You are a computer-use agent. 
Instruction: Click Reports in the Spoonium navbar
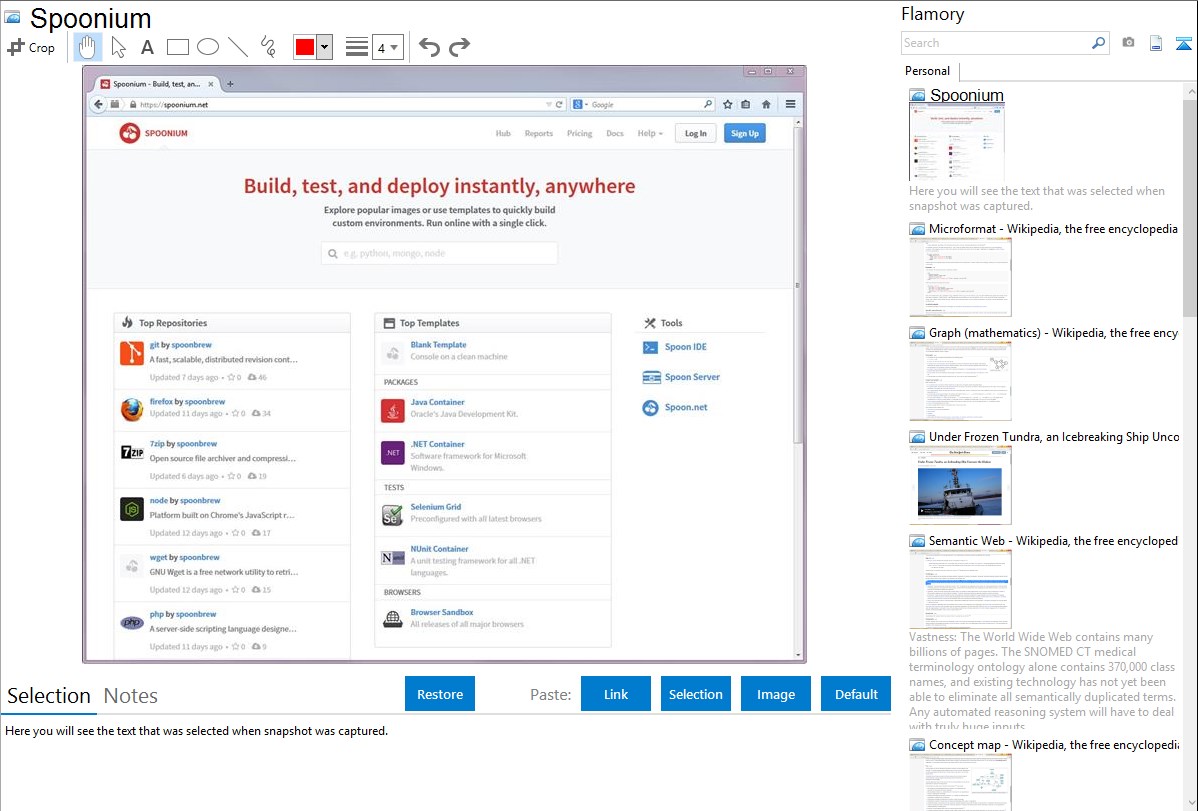click(539, 133)
